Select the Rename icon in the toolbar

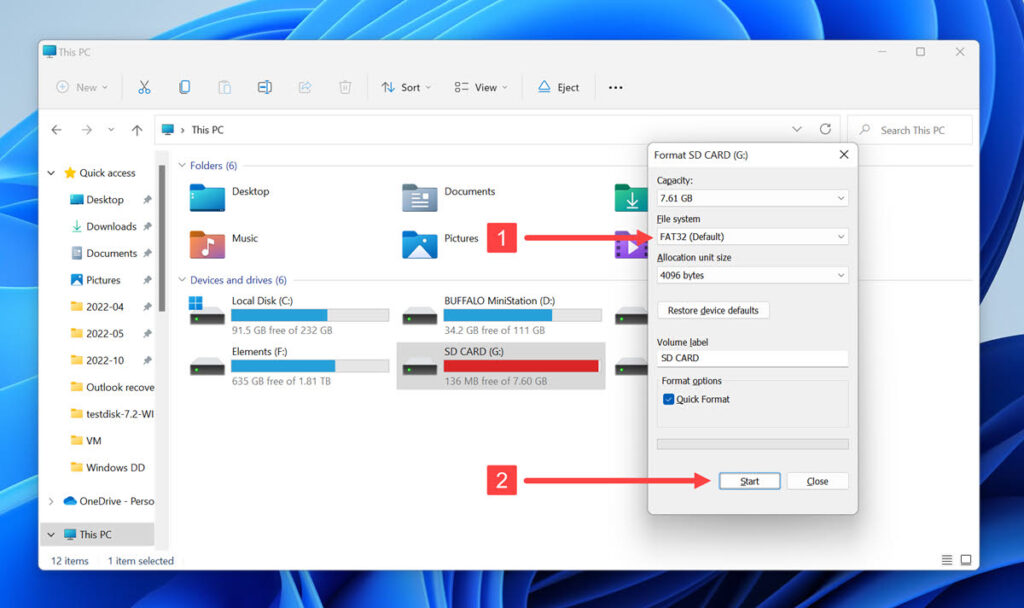(264, 87)
